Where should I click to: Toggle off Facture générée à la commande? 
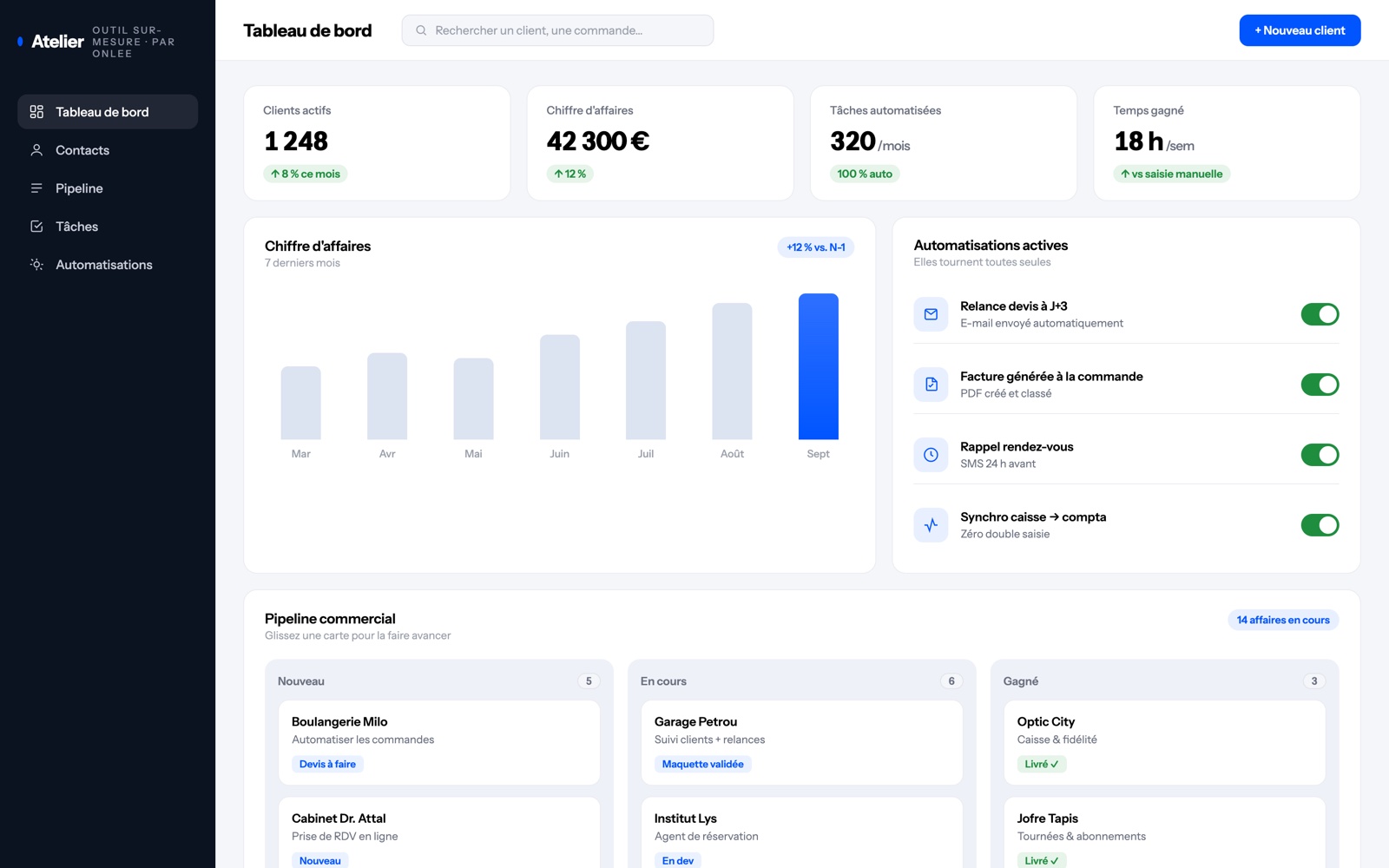click(x=1320, y=385)
